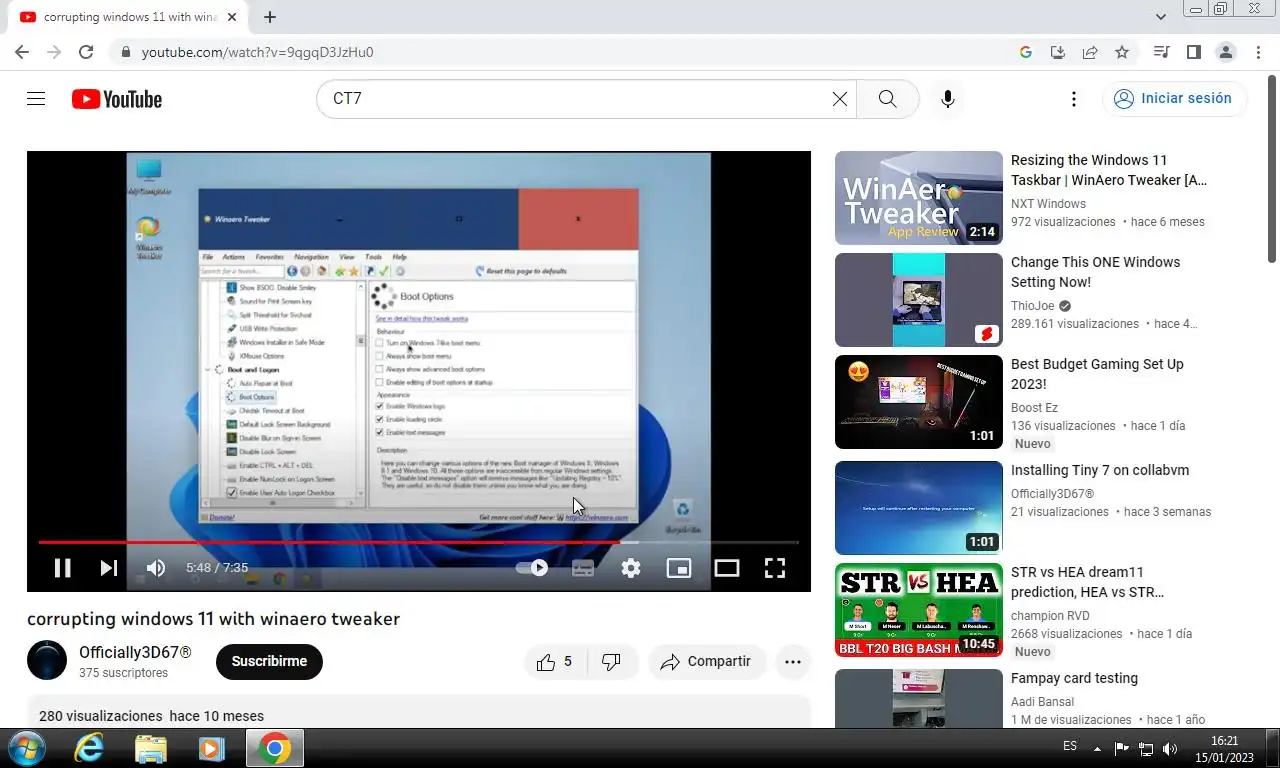Click the Suscribirme button

point(269,662)
